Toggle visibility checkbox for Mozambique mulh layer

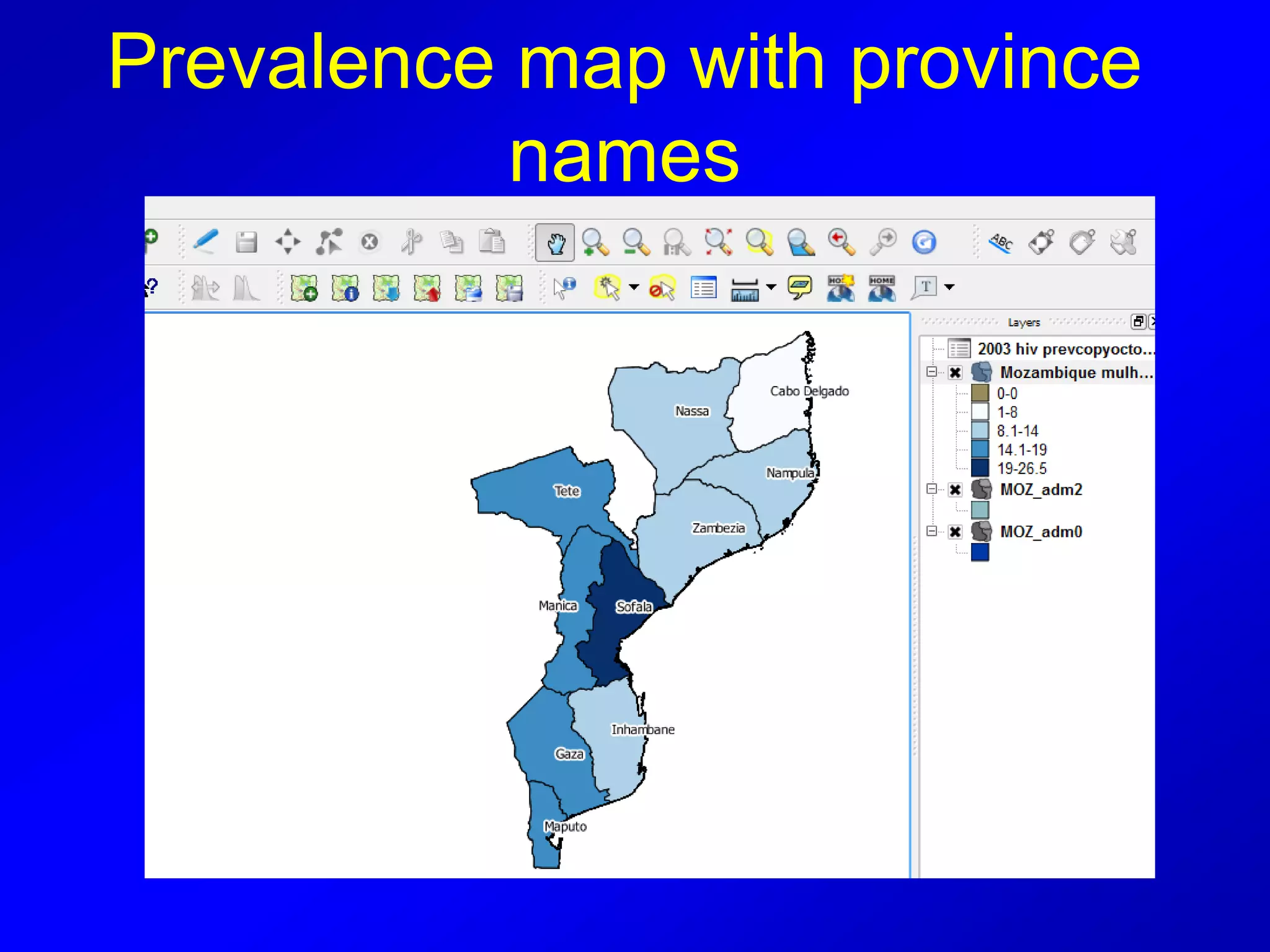[955, 372]
